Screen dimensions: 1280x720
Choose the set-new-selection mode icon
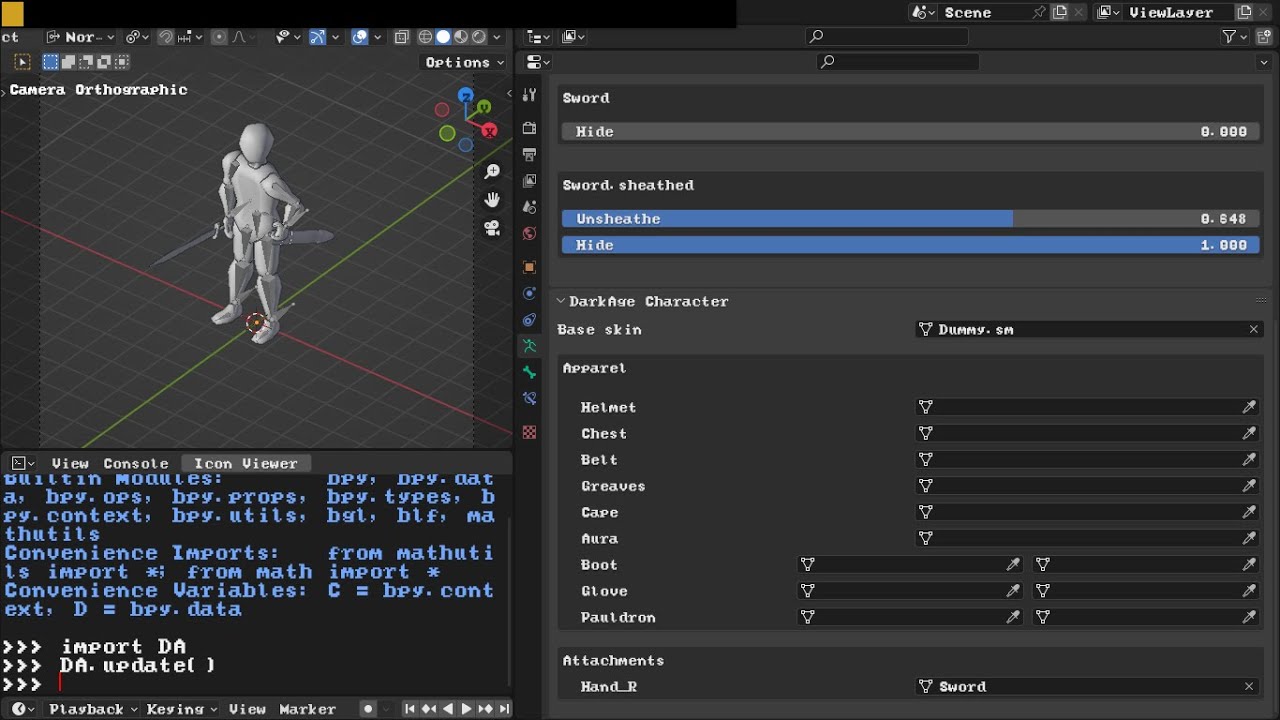(50, 62)
